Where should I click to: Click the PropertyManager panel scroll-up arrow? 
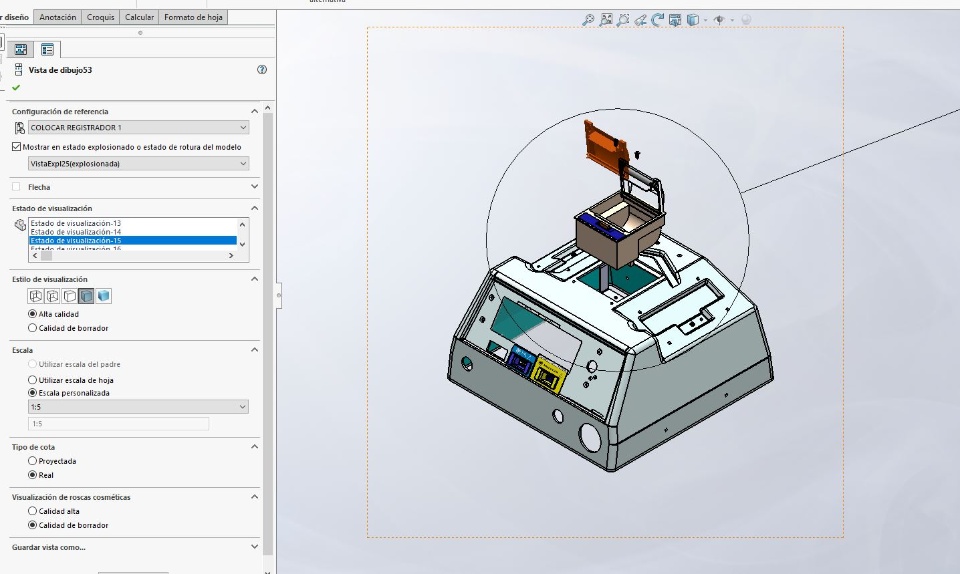[268, 108]
